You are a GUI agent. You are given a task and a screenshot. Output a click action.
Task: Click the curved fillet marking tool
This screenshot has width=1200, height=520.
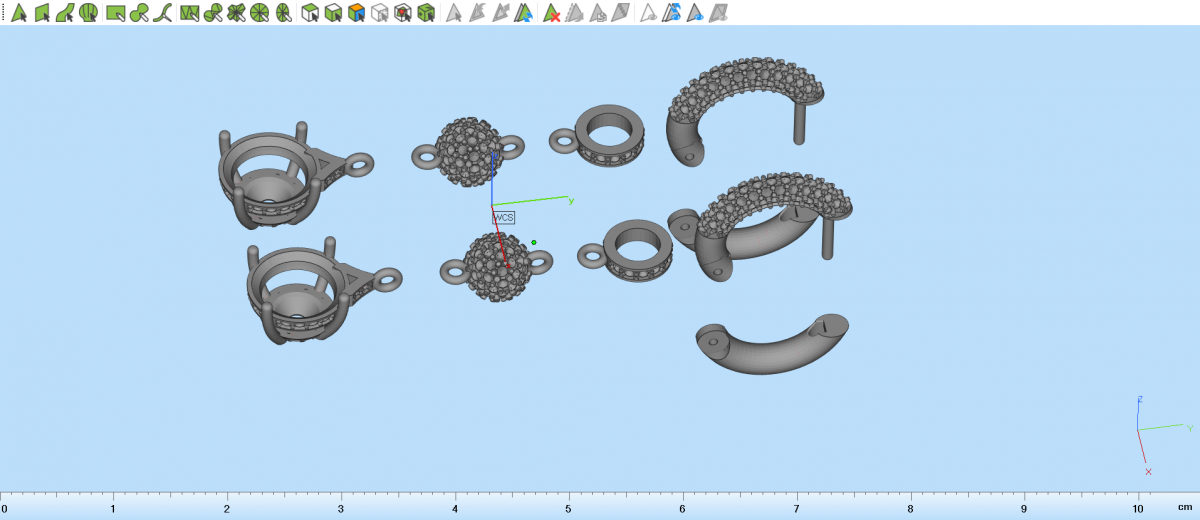pos(164,13)
